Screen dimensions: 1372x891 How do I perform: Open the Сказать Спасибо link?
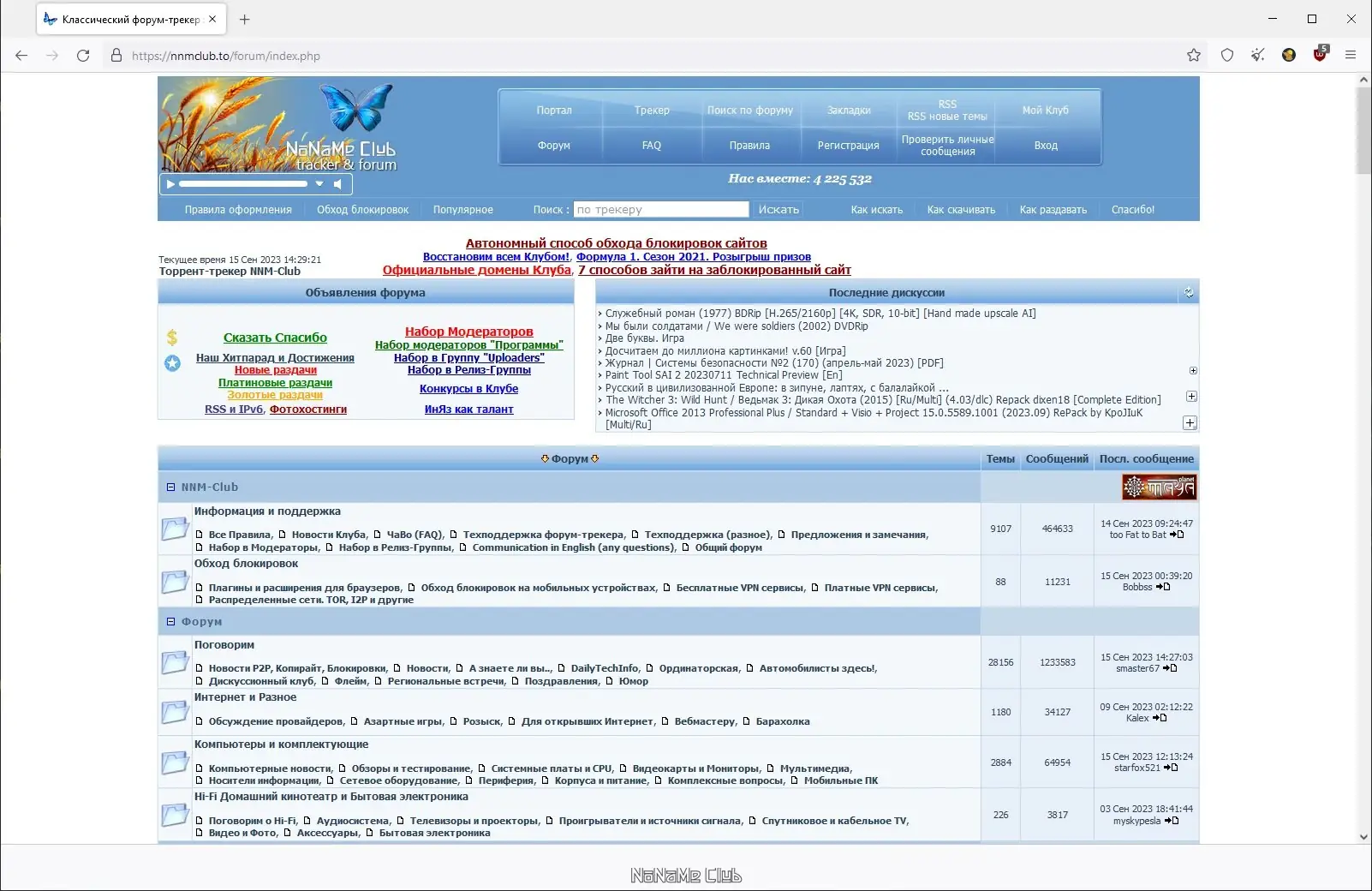point(275,338)
